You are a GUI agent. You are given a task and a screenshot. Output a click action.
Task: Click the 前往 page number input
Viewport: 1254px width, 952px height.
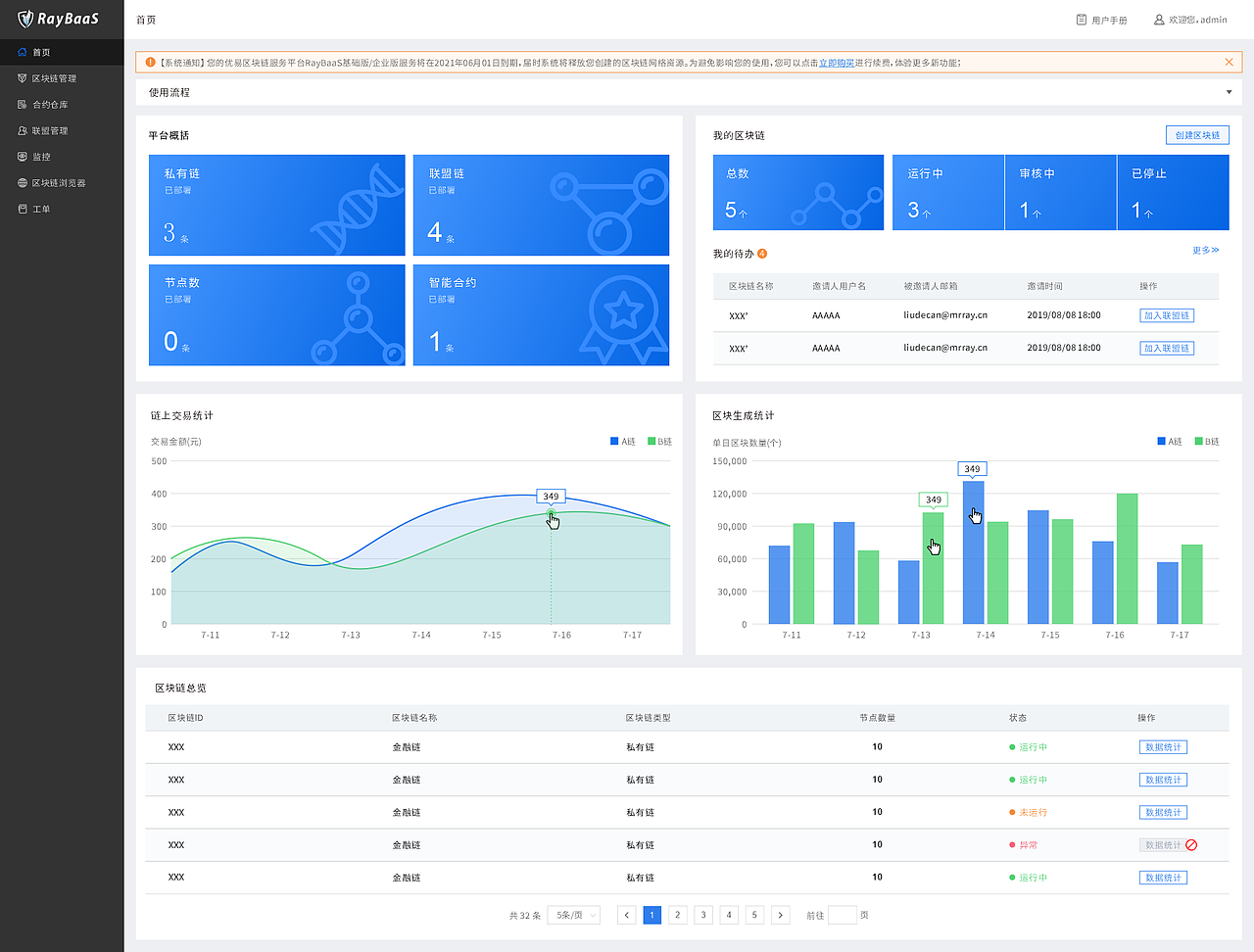point(843,915)
